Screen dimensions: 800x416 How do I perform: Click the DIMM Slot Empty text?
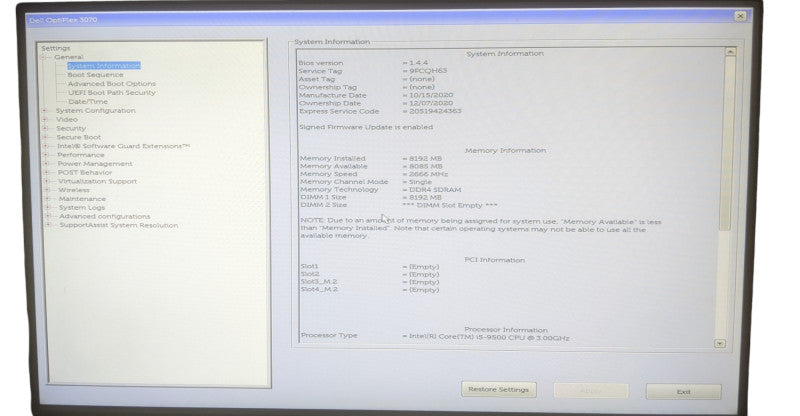click(x=450, y=205)
